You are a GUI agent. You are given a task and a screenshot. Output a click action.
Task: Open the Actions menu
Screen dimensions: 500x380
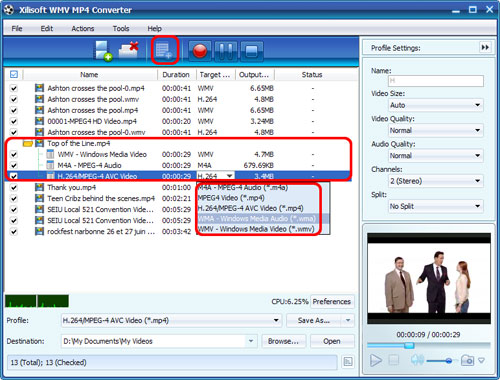[x=83, y=29]
